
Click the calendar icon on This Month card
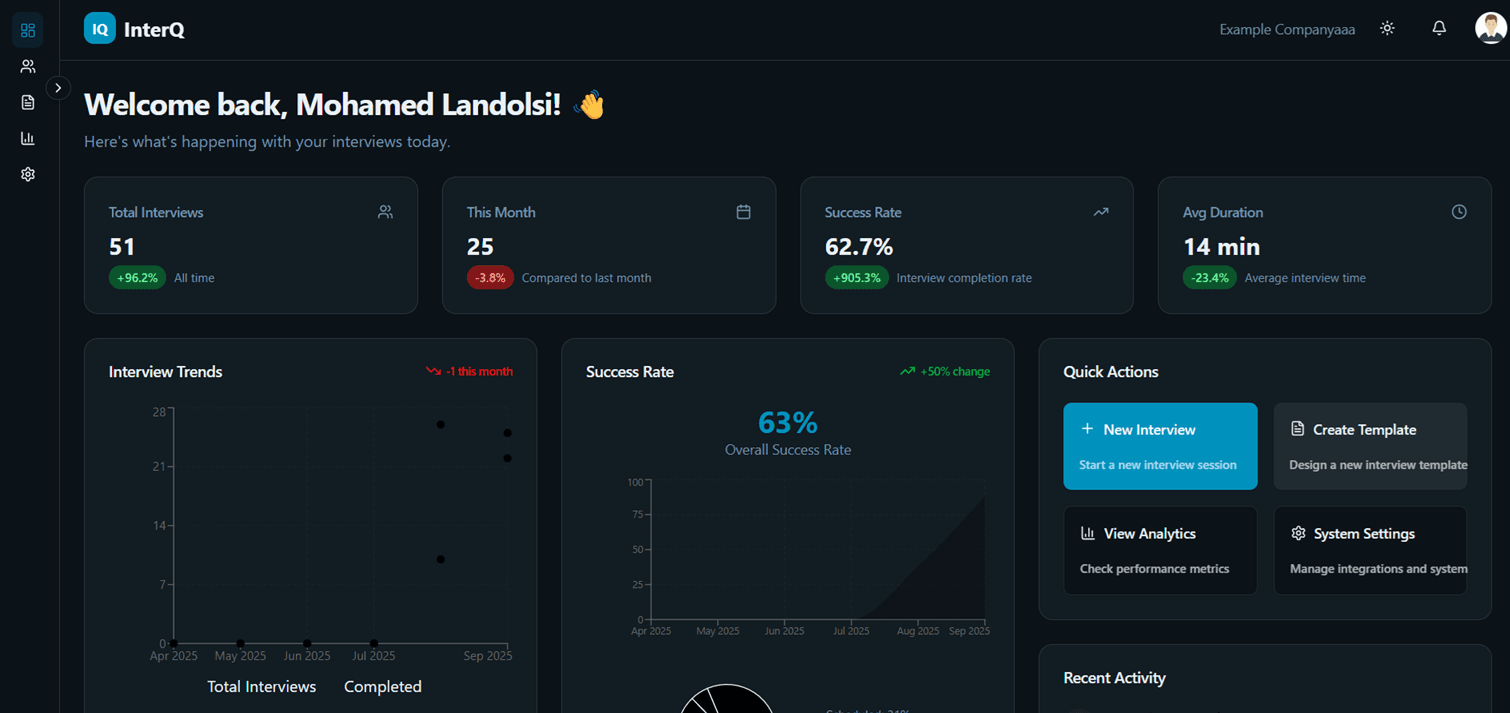pos(743,212)
